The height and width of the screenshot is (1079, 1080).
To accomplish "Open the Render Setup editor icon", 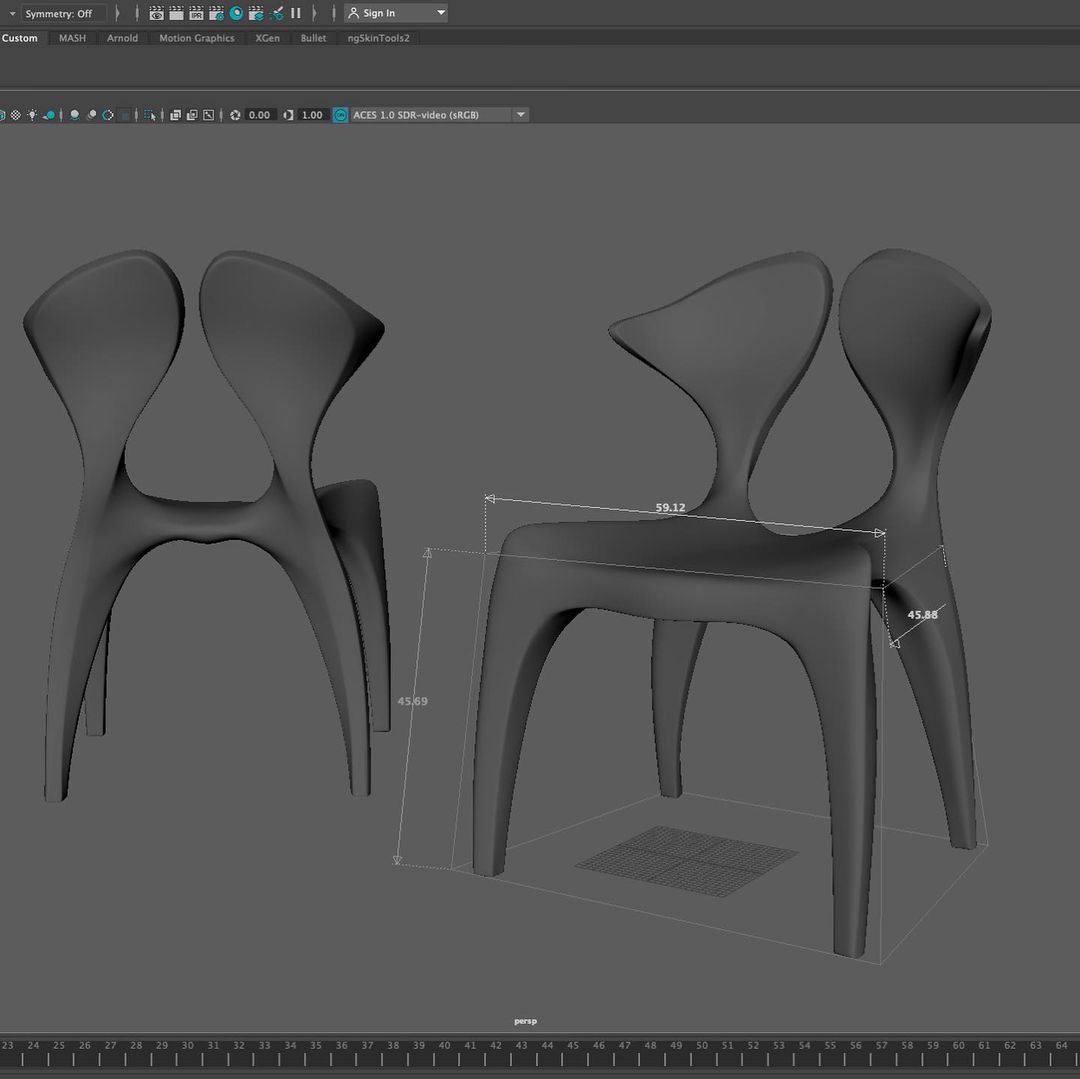I will coord(256,13).
